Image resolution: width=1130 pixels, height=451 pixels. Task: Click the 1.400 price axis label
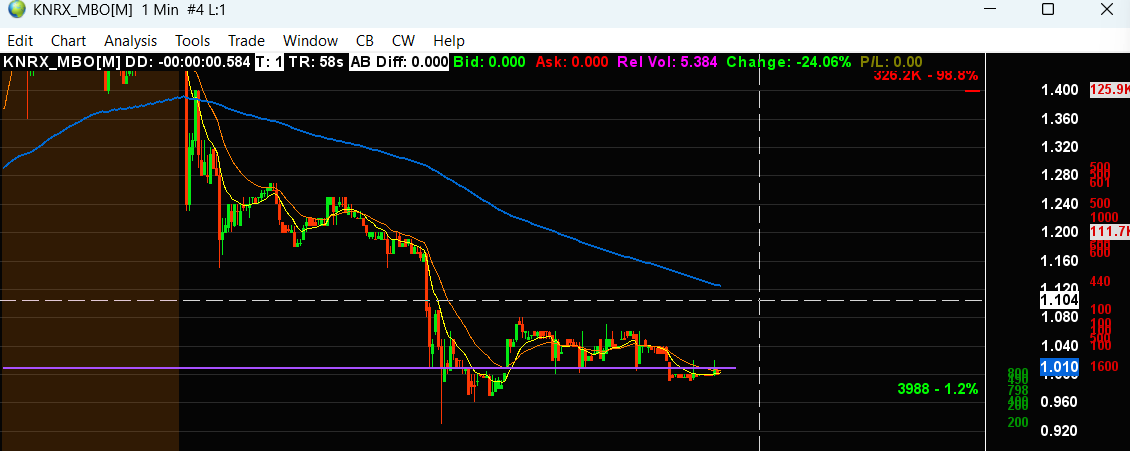pyautogui.click(x=1059, y=90)
